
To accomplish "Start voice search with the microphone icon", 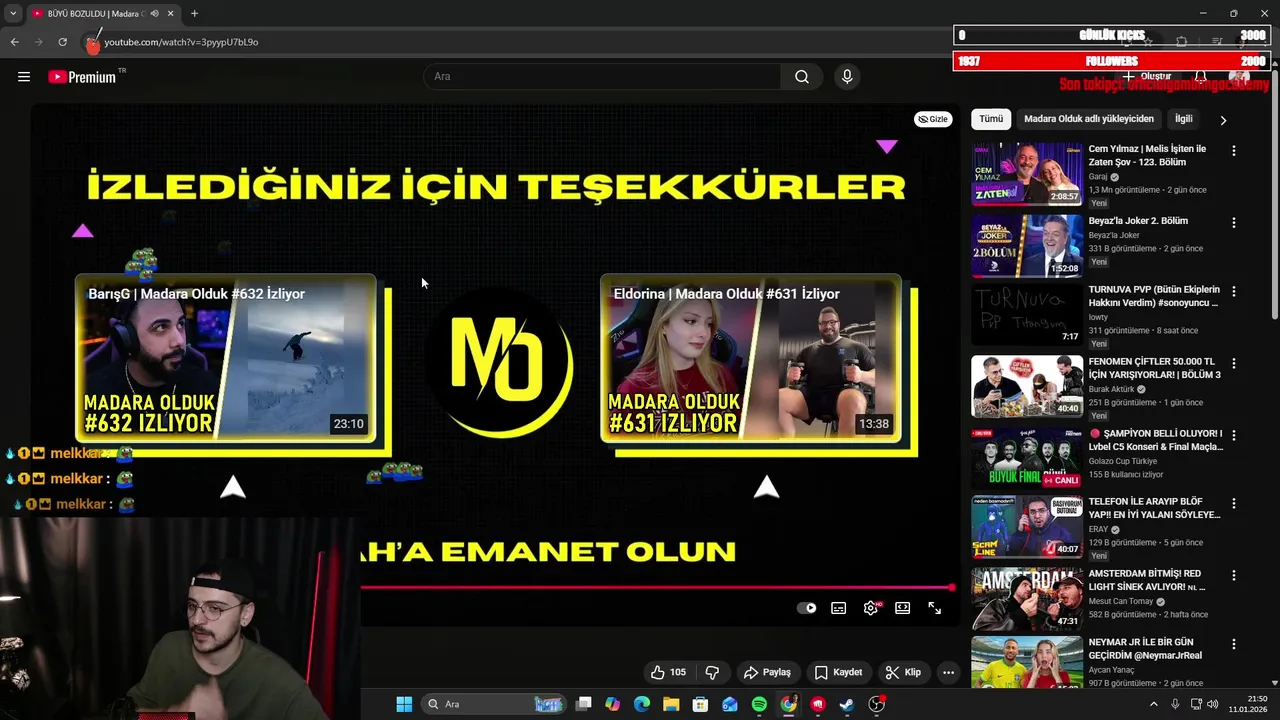I will (x=847, y=77).
